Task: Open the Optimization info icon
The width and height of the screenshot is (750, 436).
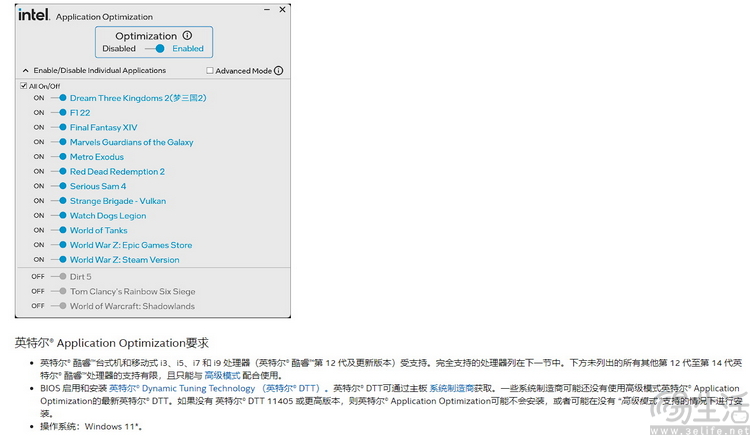Action: point(188,35)
